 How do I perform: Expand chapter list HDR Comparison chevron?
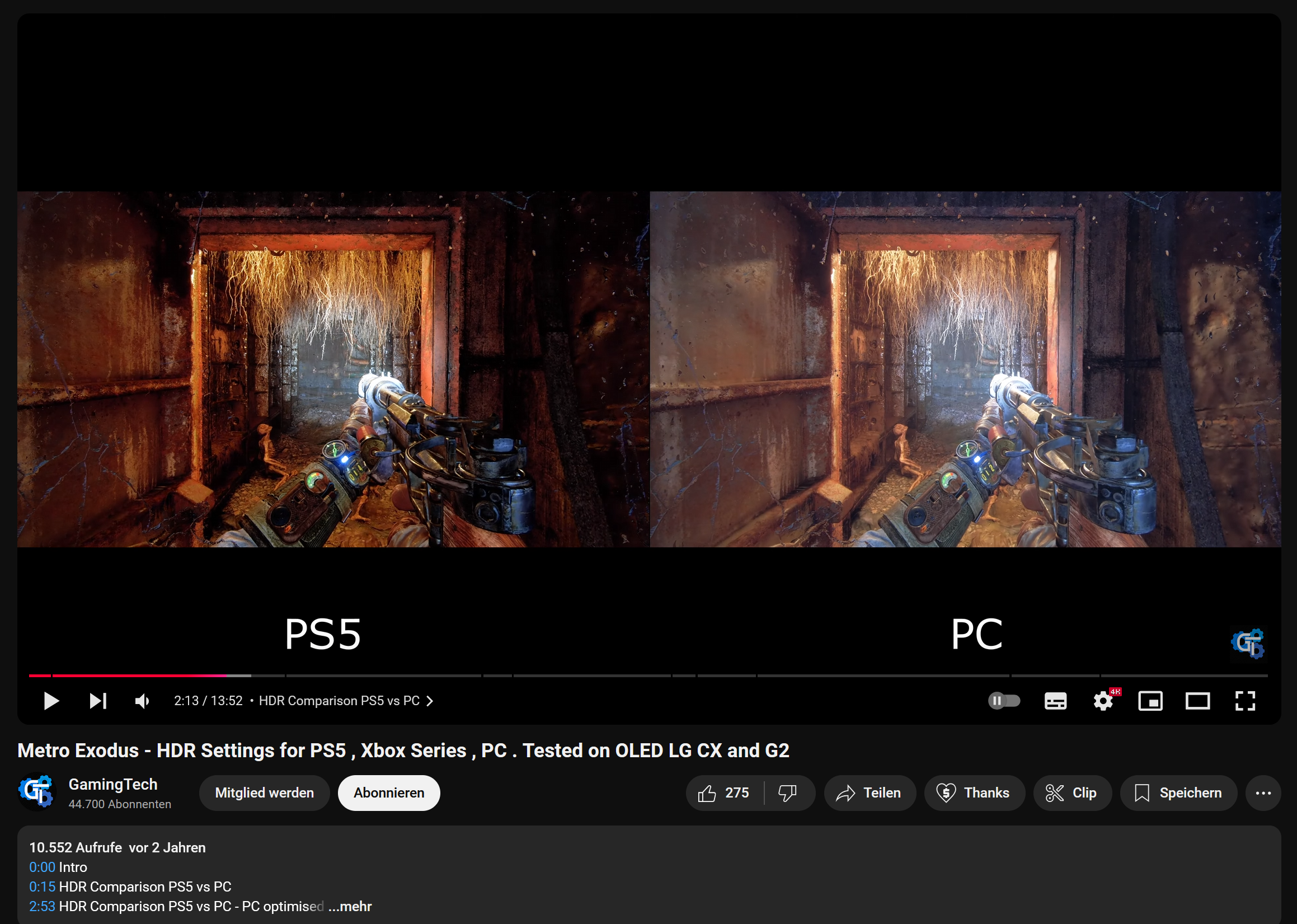(430, 701)
